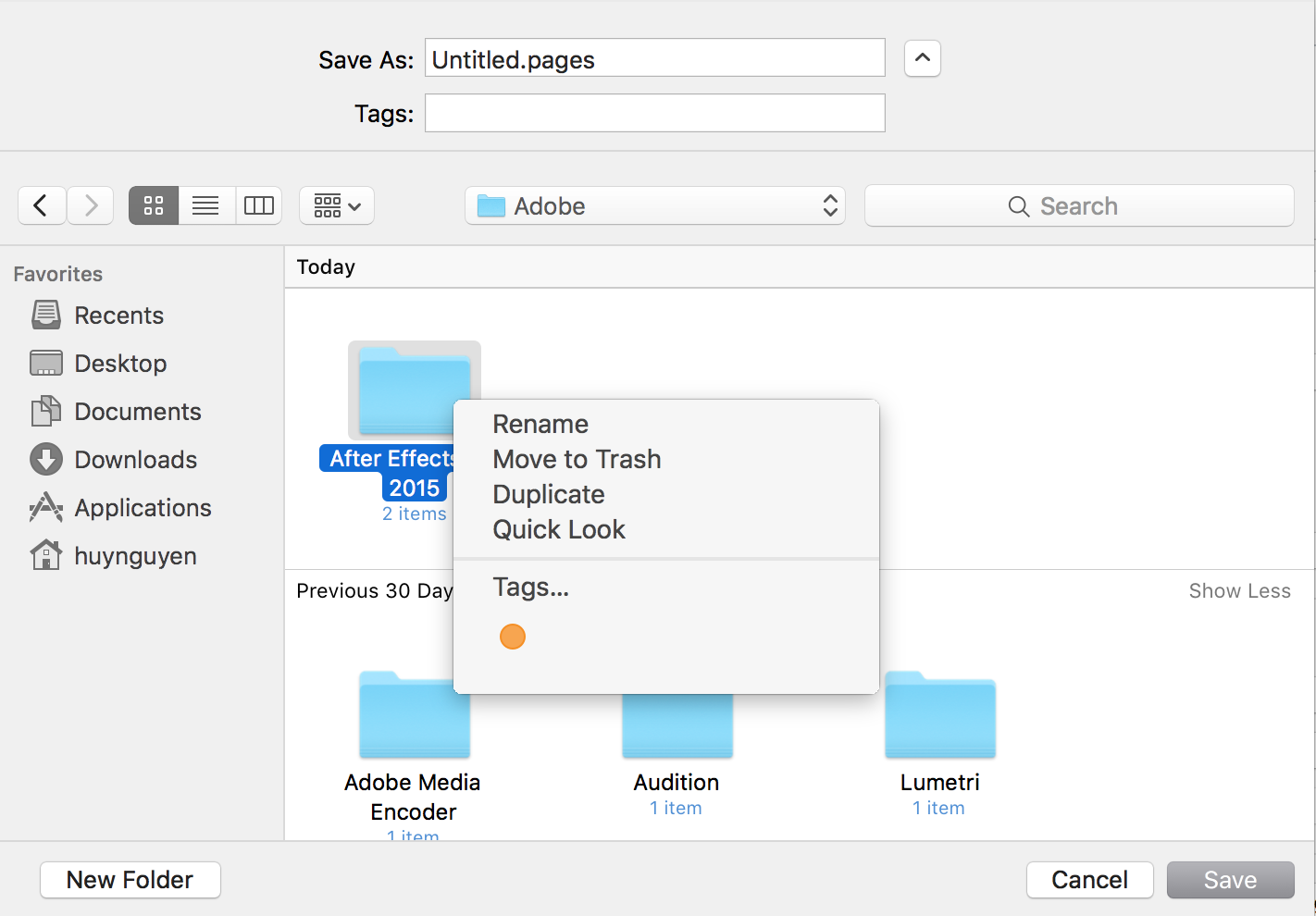The width and height of the screenshot is (1316, 916).
Task: Open the Adobe location popup menu
Action: [x=655, y=205]
